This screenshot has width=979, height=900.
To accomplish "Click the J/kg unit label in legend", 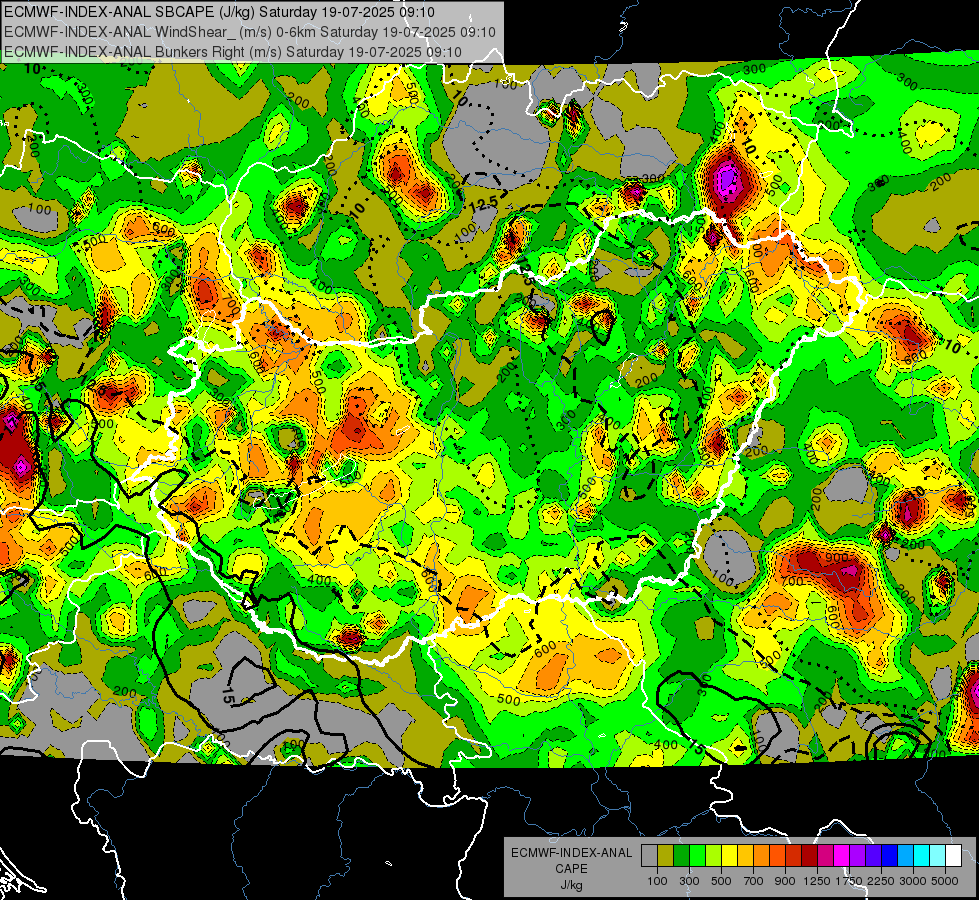I will [x=571, y=885].
